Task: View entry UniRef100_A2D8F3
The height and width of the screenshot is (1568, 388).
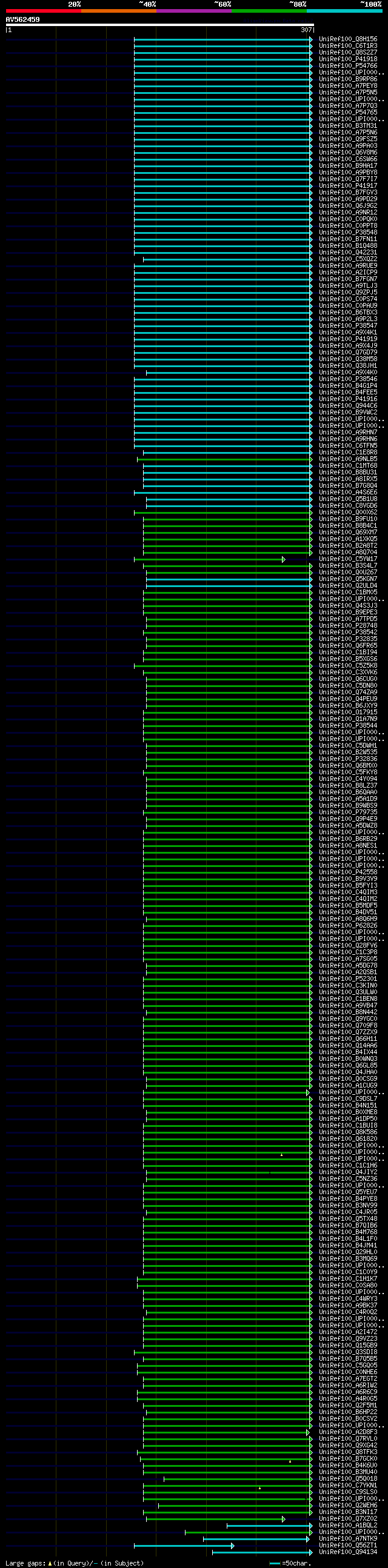Action: 348,1432
